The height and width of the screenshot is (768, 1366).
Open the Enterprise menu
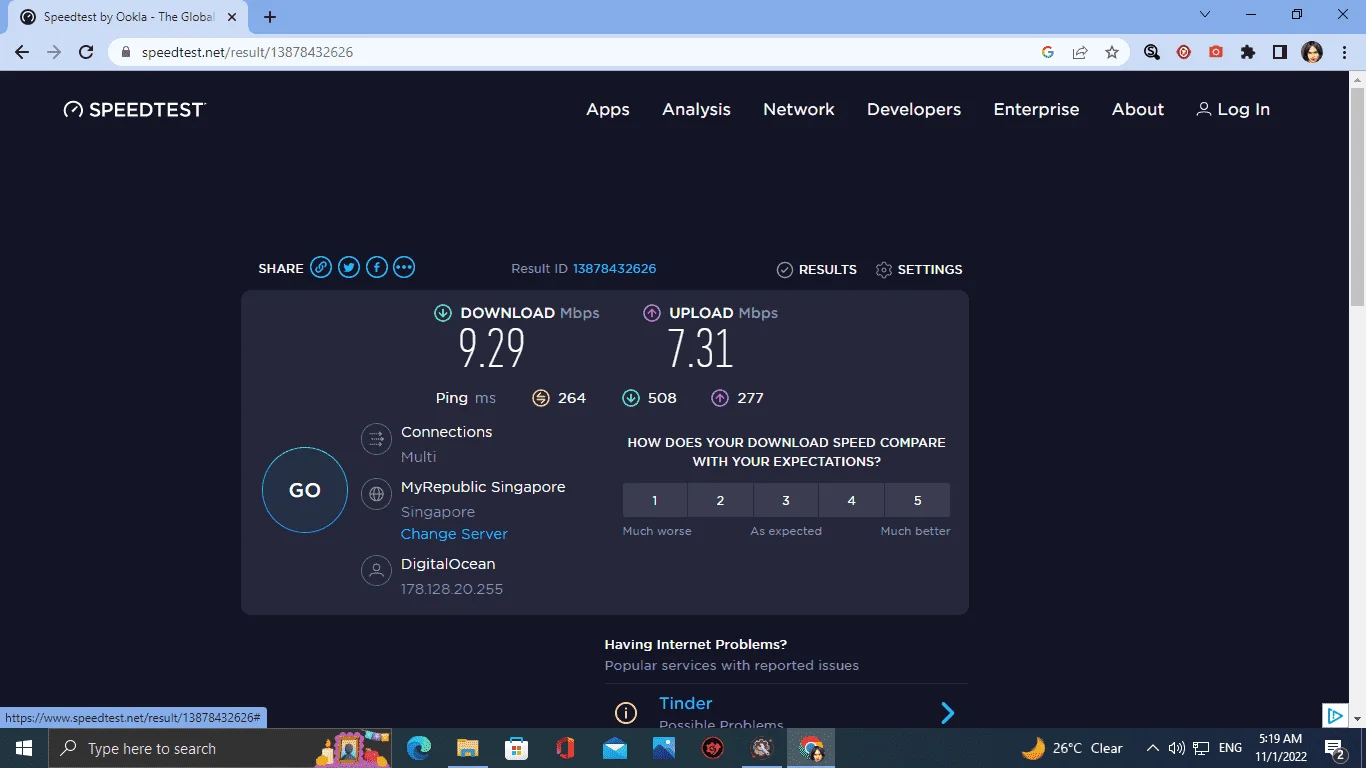[x=1036, y=110]
